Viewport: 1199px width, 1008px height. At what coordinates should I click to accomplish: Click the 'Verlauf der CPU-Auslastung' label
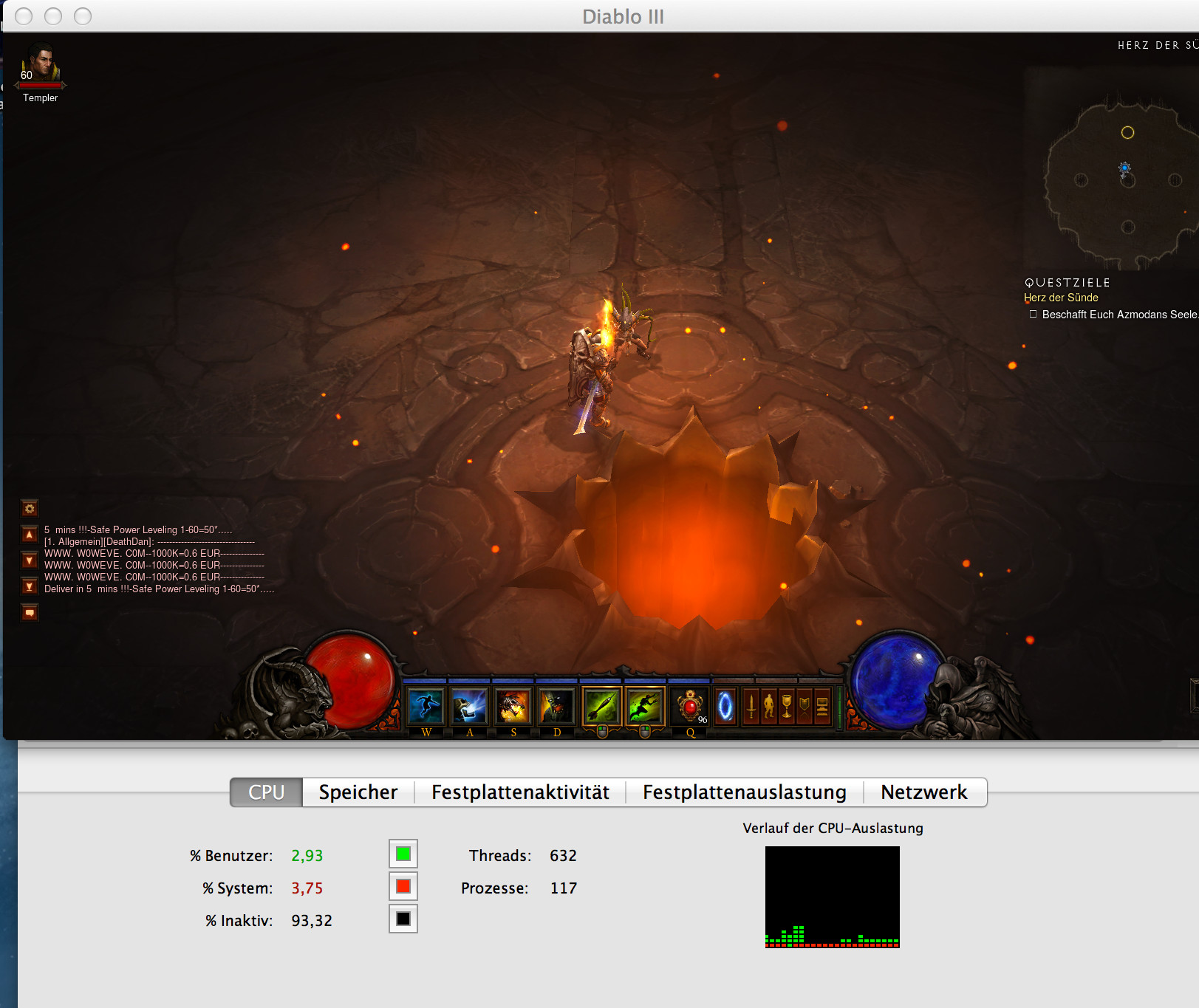click(833, 829)
